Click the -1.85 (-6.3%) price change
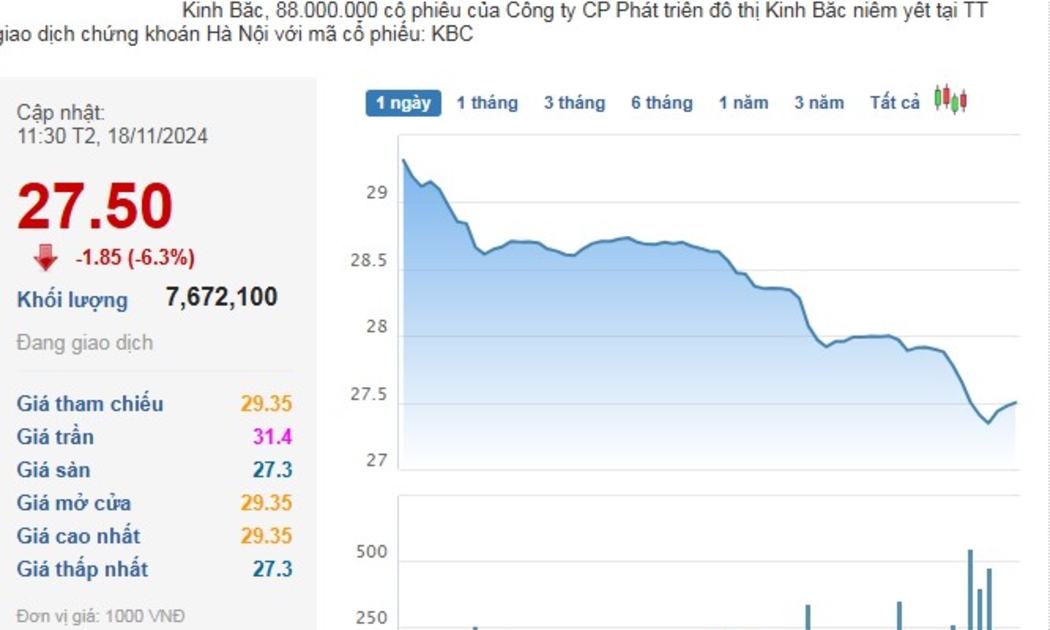The height and width of the screenshot is (630, 1050). click(x=135, y=258)
